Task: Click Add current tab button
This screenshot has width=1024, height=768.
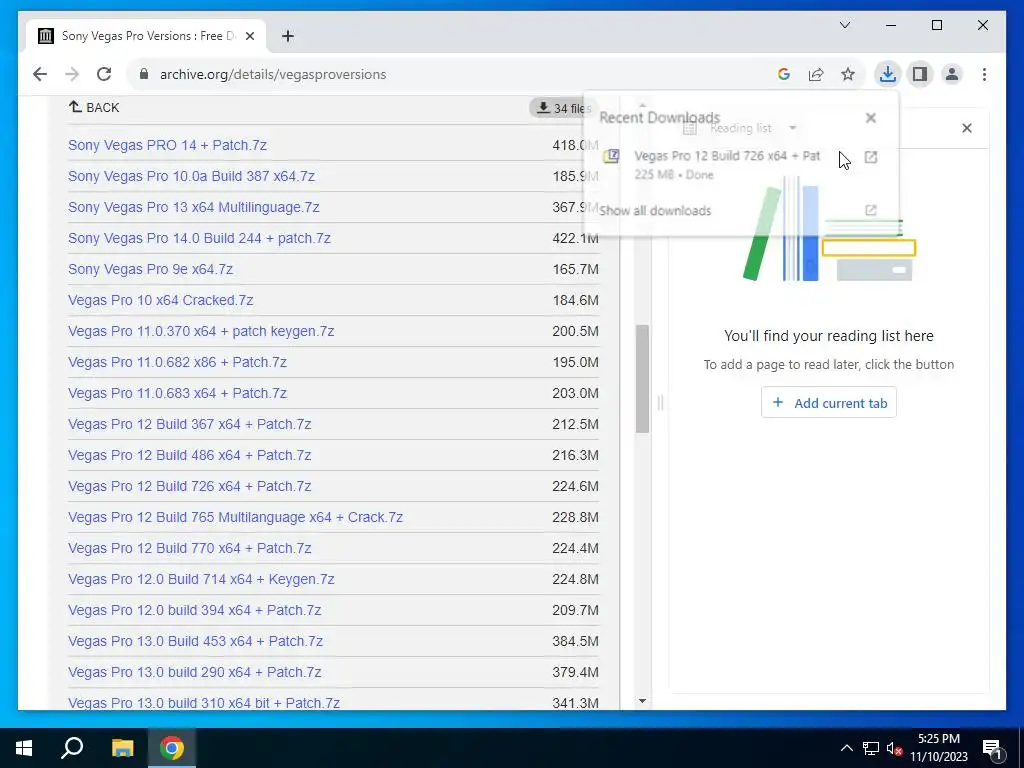Action: (x=829, y=403)
